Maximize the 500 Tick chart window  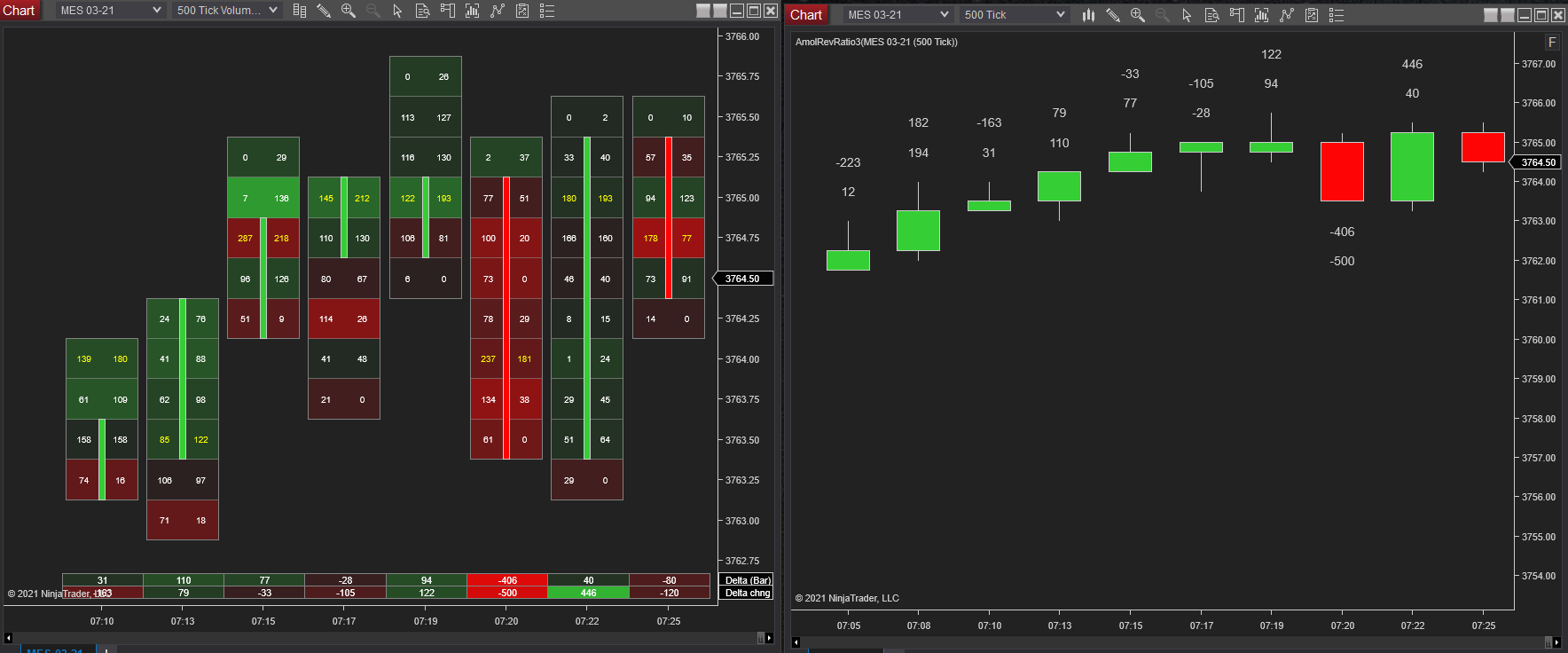[1541, 15]
